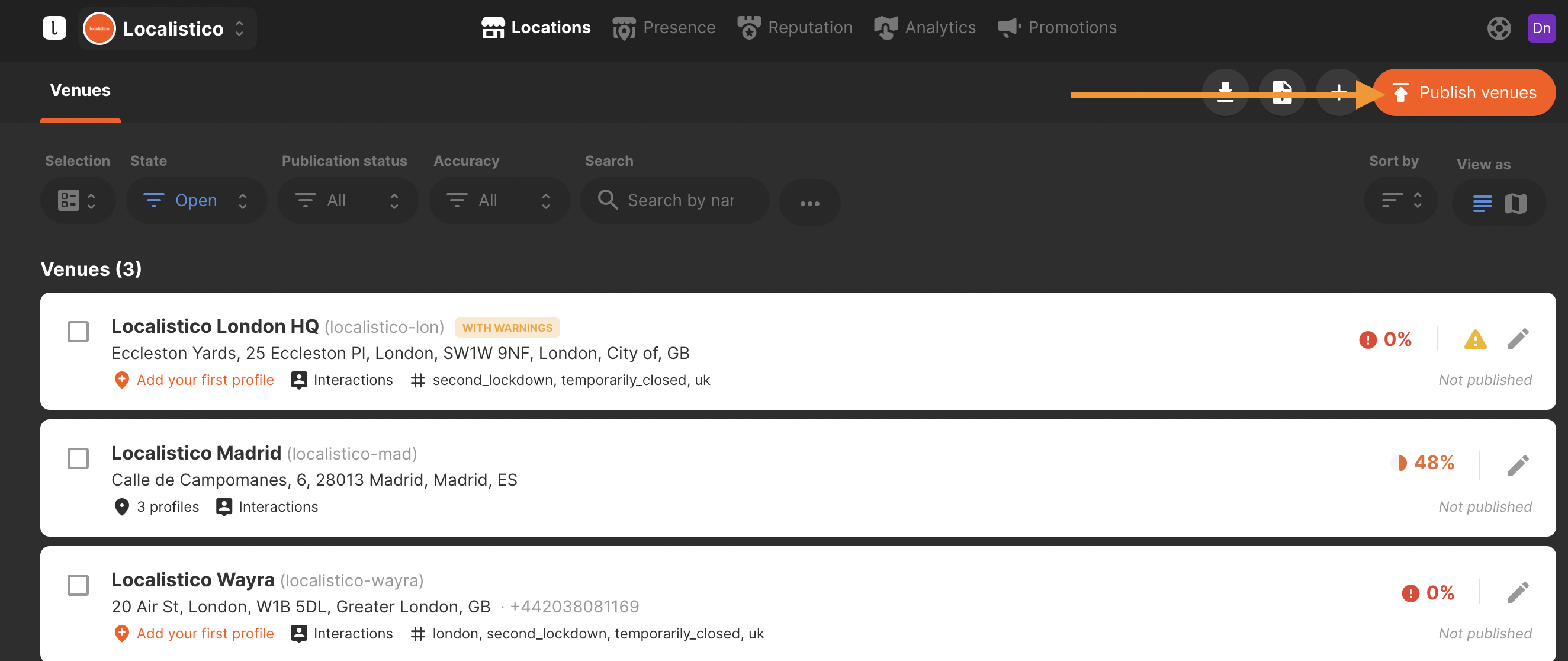Open the Reputation section
The width and height of the screenshot is (1568, 661).
pyautogui.click(x=794, y=27)
